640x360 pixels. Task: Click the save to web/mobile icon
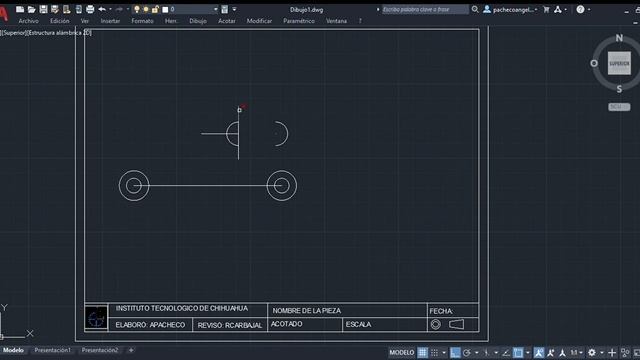click(78, 9)
